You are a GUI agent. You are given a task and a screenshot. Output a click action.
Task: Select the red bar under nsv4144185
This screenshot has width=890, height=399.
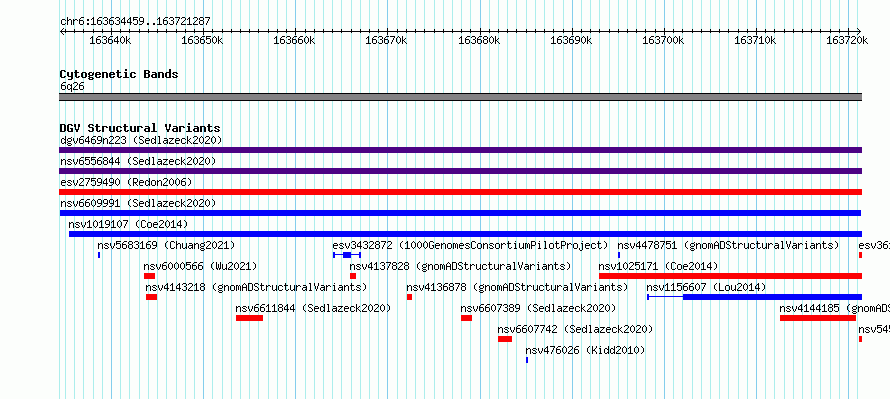pos(818,318)
